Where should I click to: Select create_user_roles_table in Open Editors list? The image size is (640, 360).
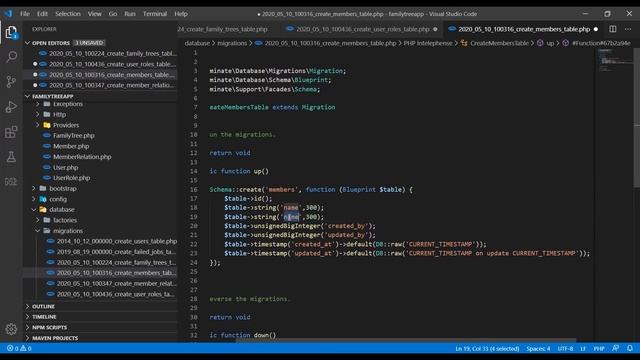pyautogui.click(x=112, y=64)
